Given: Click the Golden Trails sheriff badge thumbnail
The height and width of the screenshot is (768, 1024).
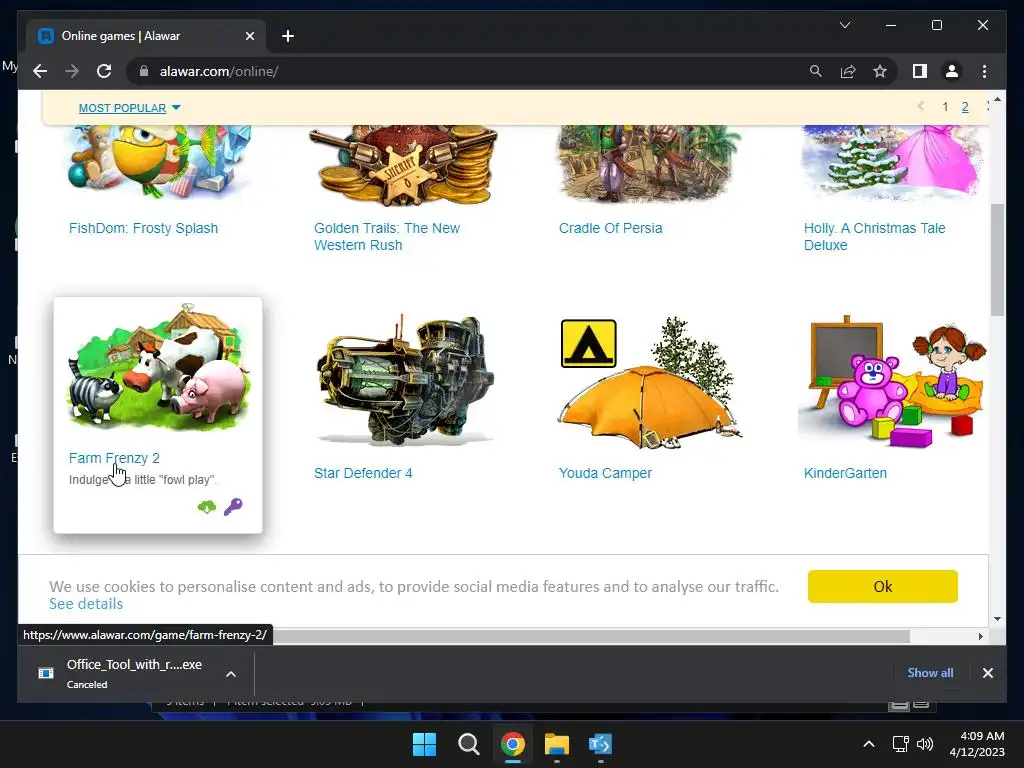Looking at the screenshot, I should [x=403, y=165].
